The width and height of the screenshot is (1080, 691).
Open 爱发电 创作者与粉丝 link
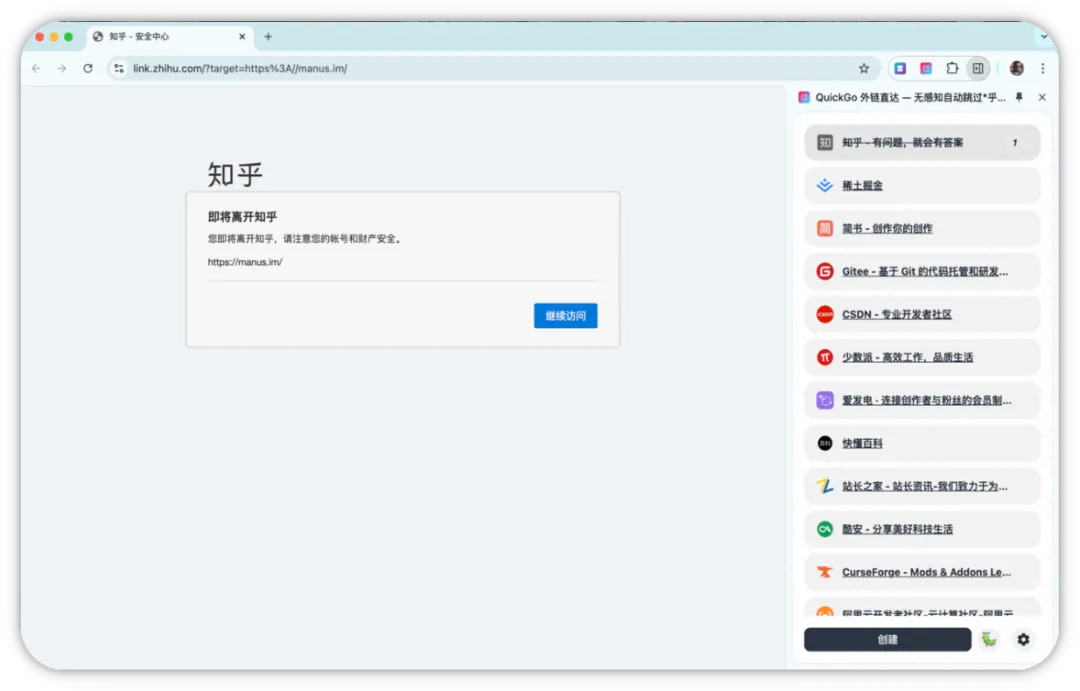click(926, 400)
